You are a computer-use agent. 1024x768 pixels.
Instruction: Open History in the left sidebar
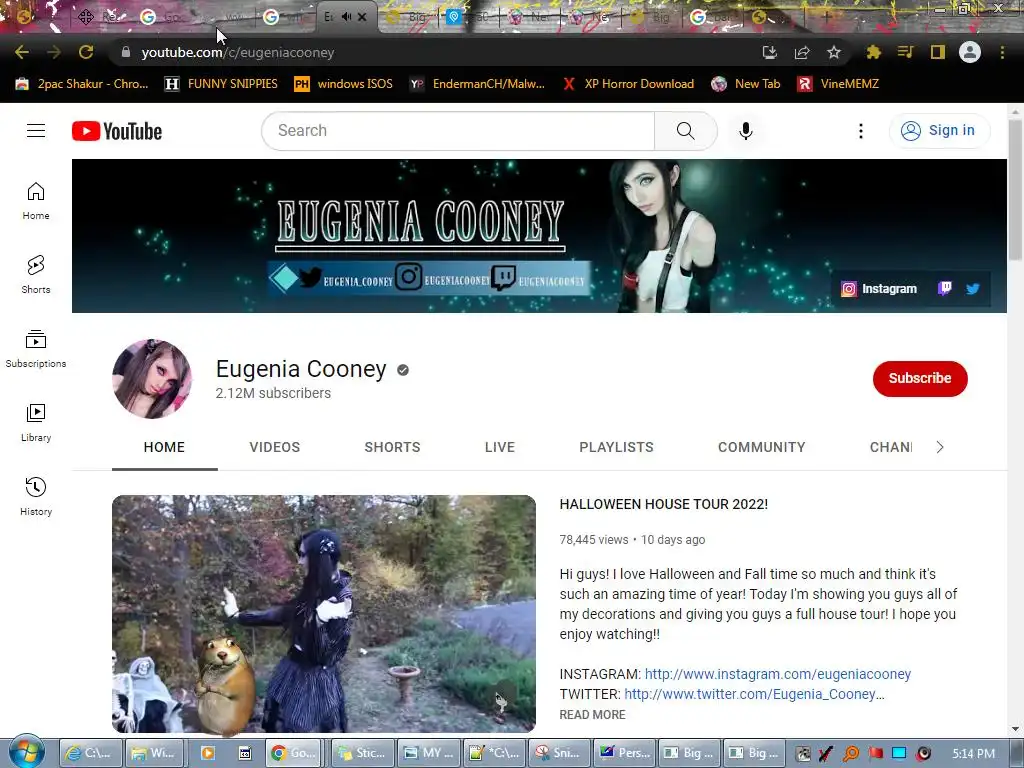[x=36, y=496]
